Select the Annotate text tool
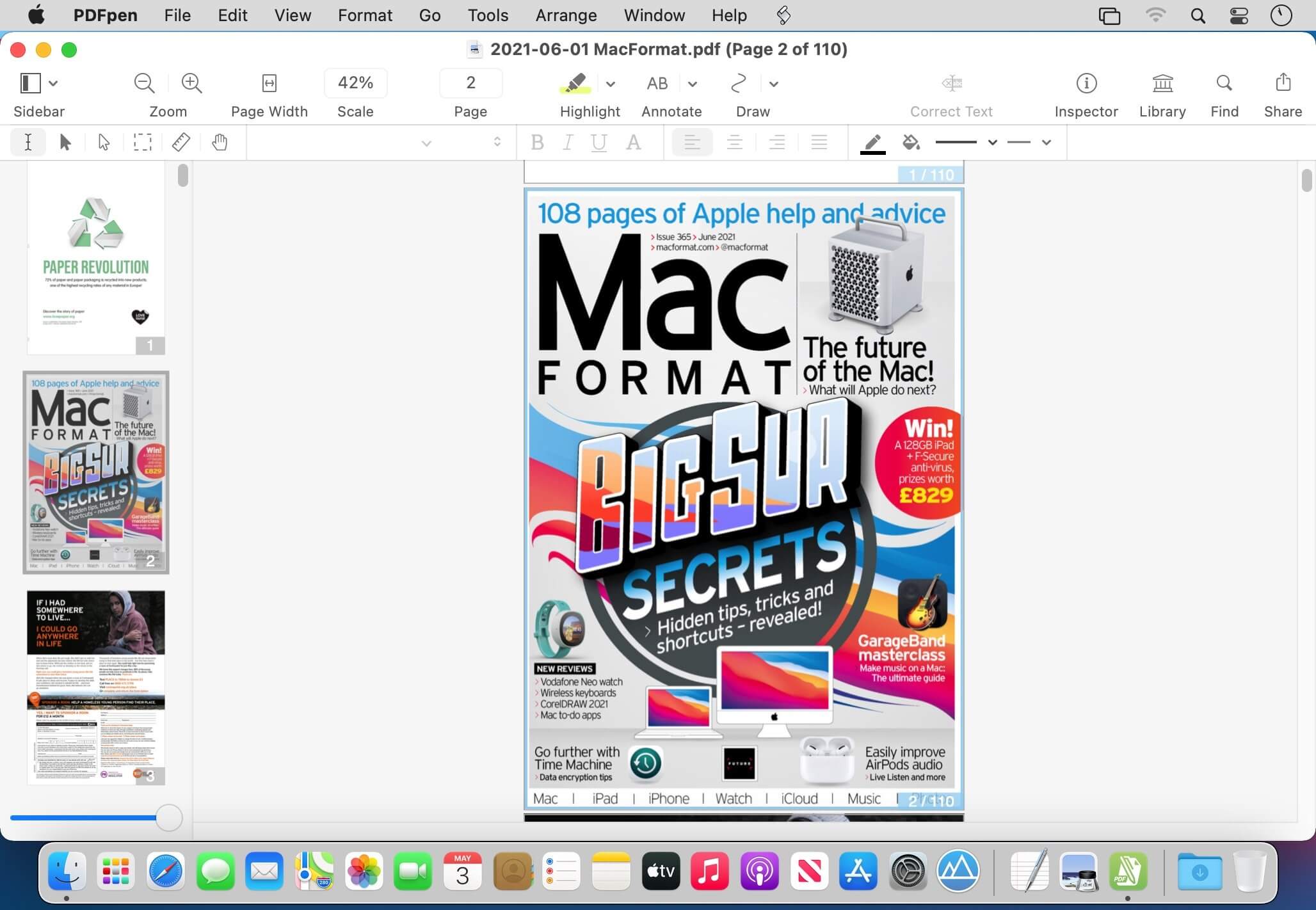 [x=657, y=83]
